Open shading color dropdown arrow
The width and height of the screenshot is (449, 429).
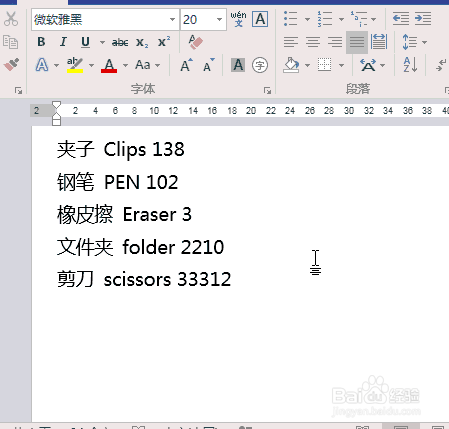pos(307,65)
